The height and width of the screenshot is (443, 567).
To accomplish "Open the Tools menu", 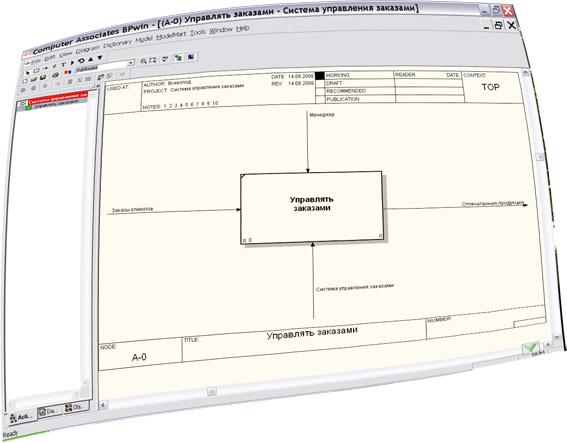I will [198, 32].
